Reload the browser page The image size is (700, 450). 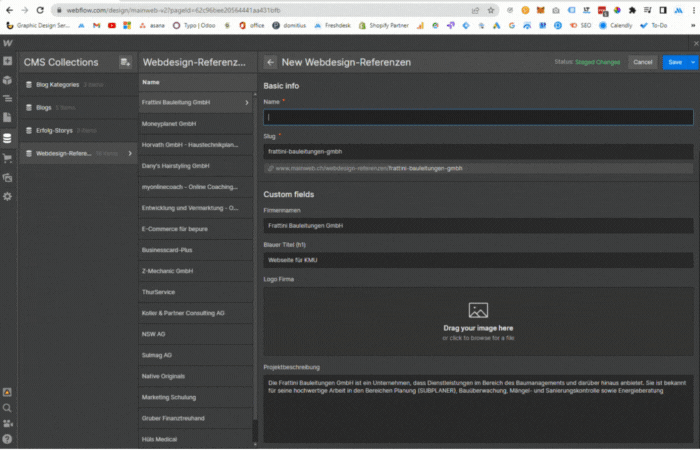(40, 10)
